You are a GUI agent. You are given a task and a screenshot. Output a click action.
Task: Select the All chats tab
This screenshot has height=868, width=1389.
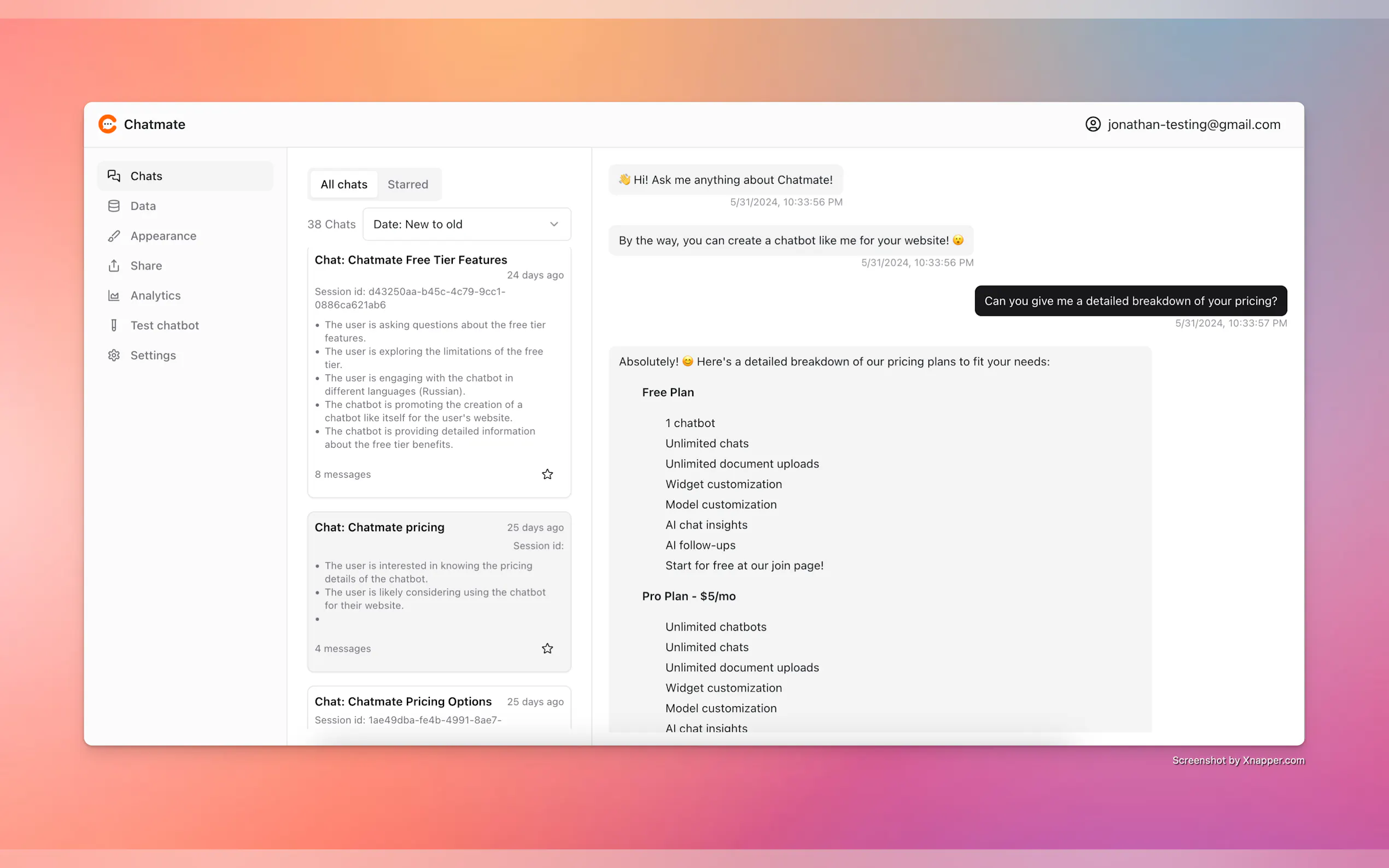coord(343,184)
